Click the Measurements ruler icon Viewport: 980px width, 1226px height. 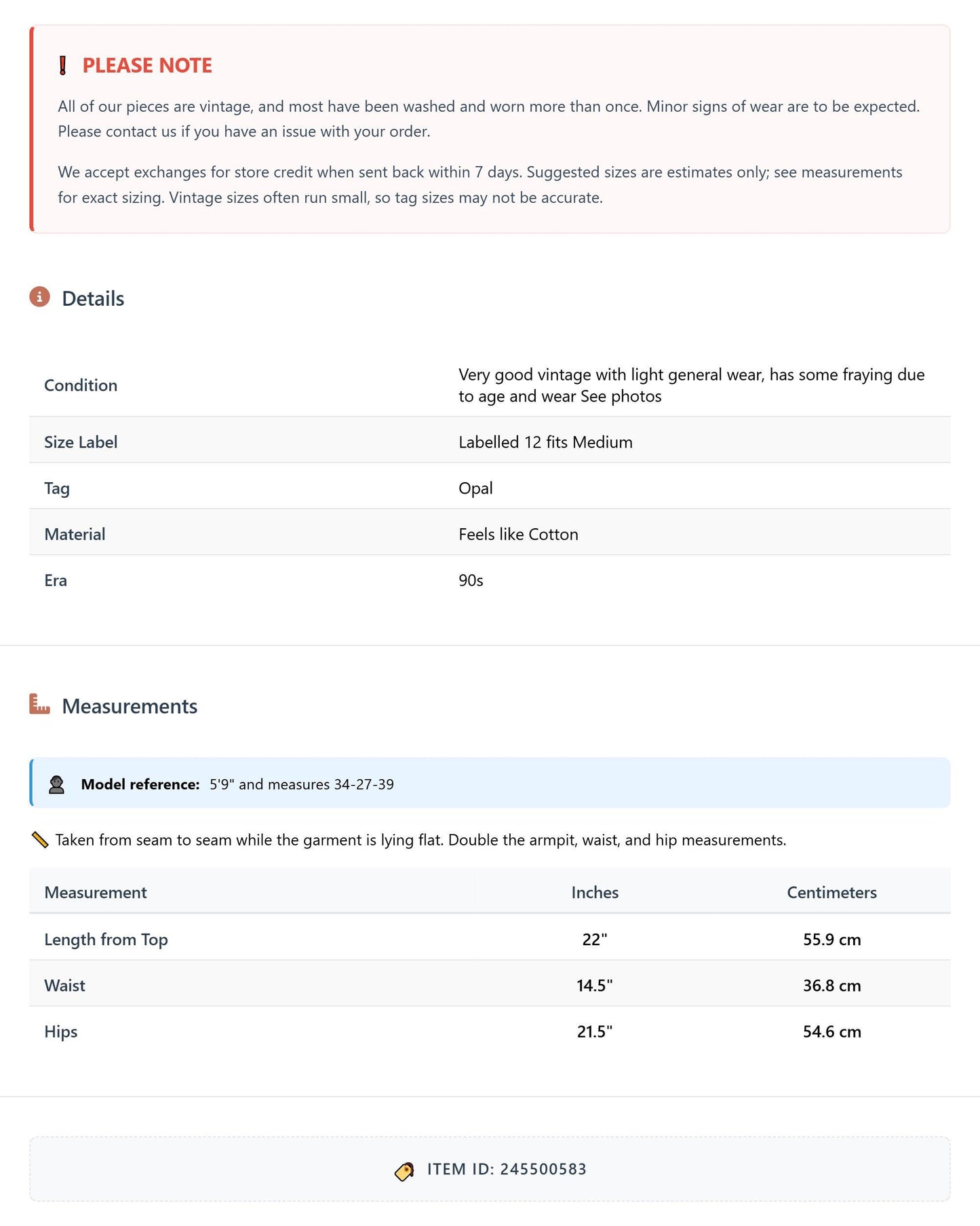pos(40,704)
